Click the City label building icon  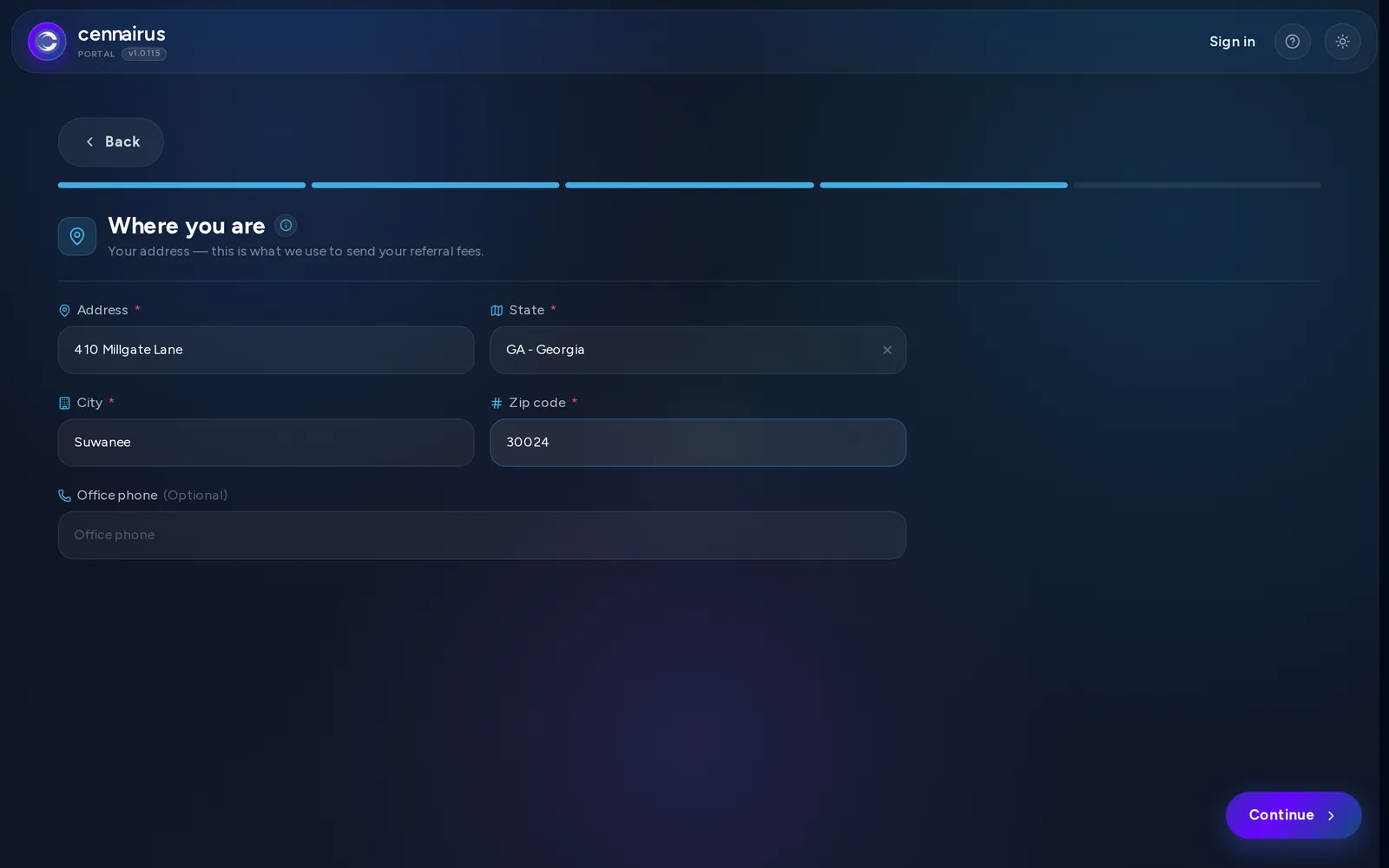[64, 403]
